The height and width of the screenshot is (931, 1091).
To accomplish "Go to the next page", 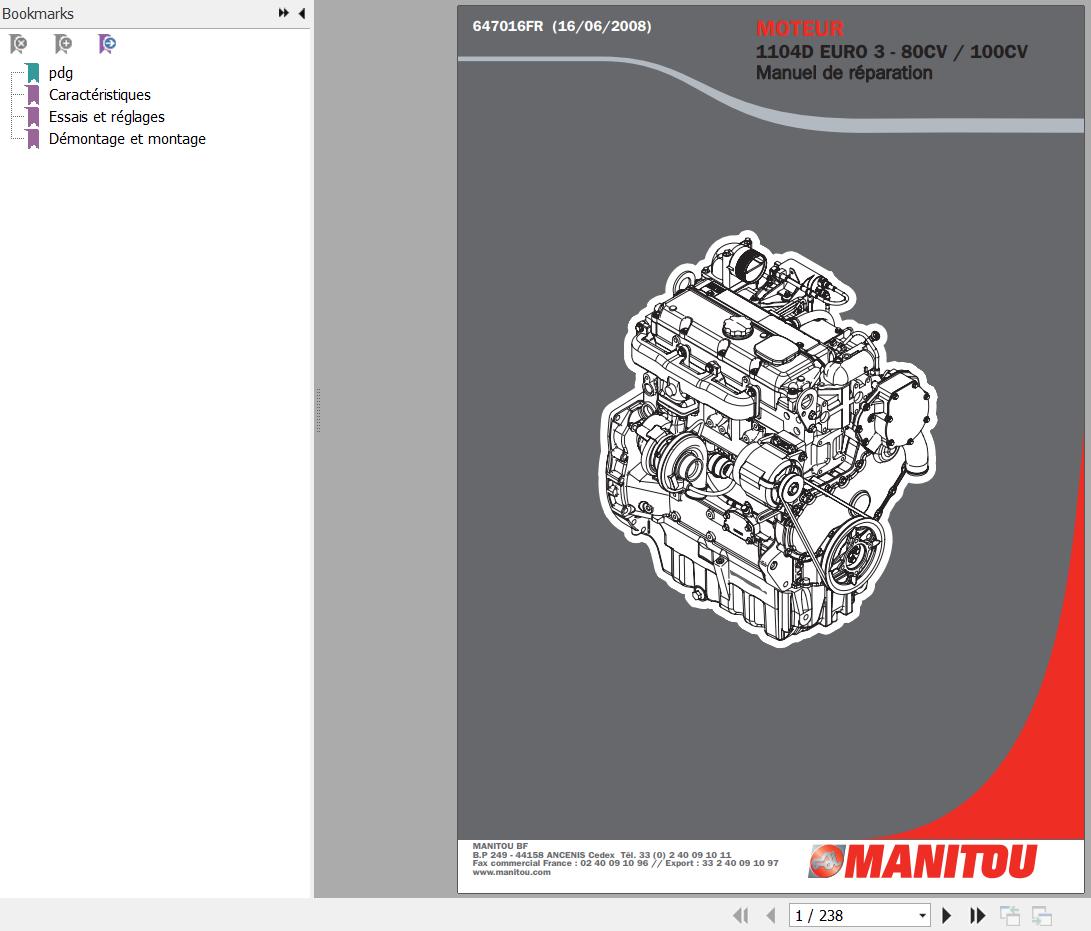I will tap(946, 916).
